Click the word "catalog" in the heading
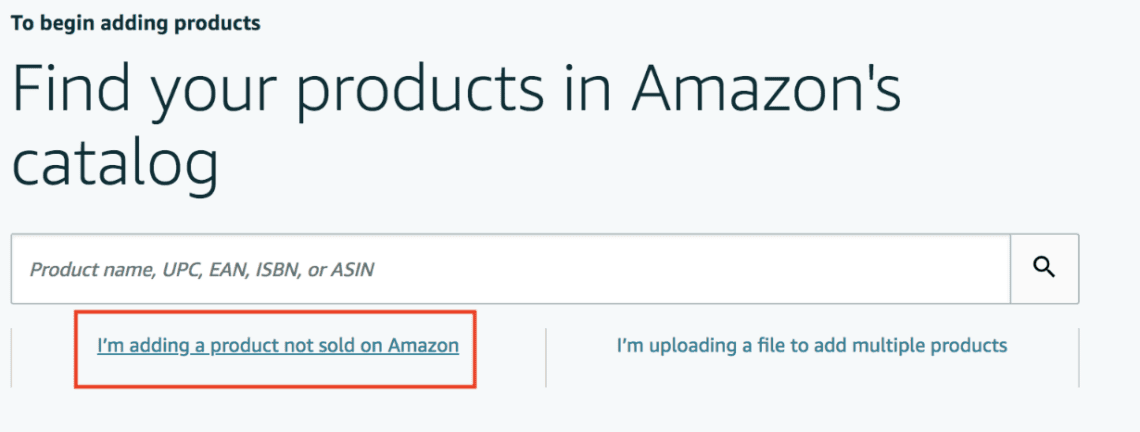The image size is (1140, 432). point(115,166)
